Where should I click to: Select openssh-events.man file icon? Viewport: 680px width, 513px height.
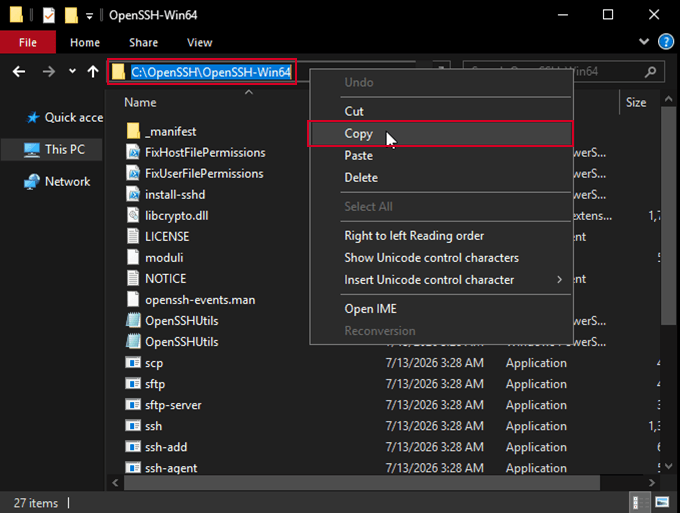tap(133, 300)
